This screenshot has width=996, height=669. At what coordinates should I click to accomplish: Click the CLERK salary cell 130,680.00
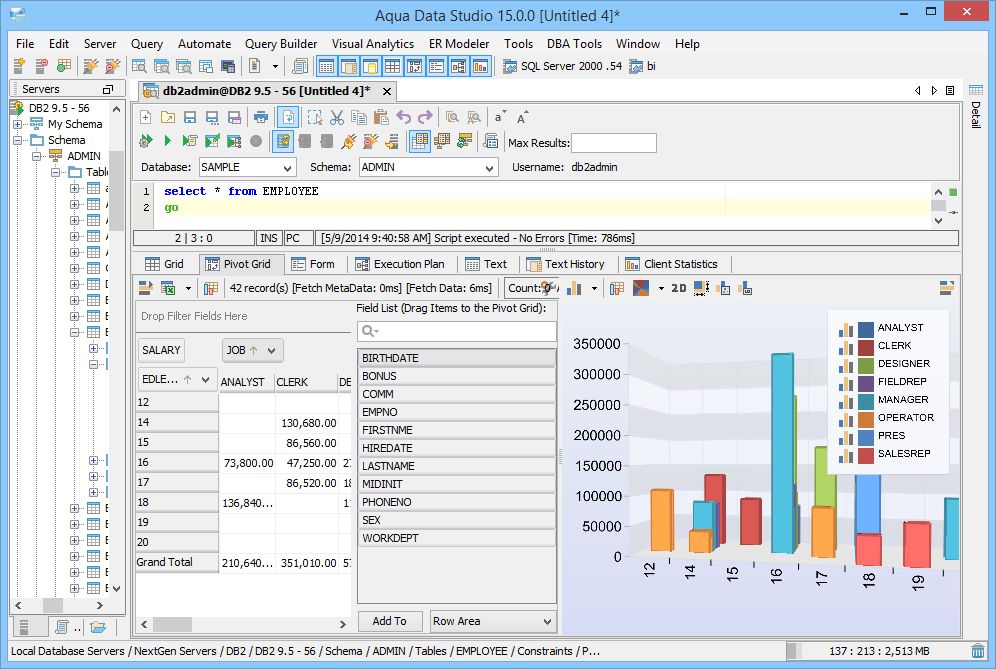pyautogui.click(x=309, y=423)
